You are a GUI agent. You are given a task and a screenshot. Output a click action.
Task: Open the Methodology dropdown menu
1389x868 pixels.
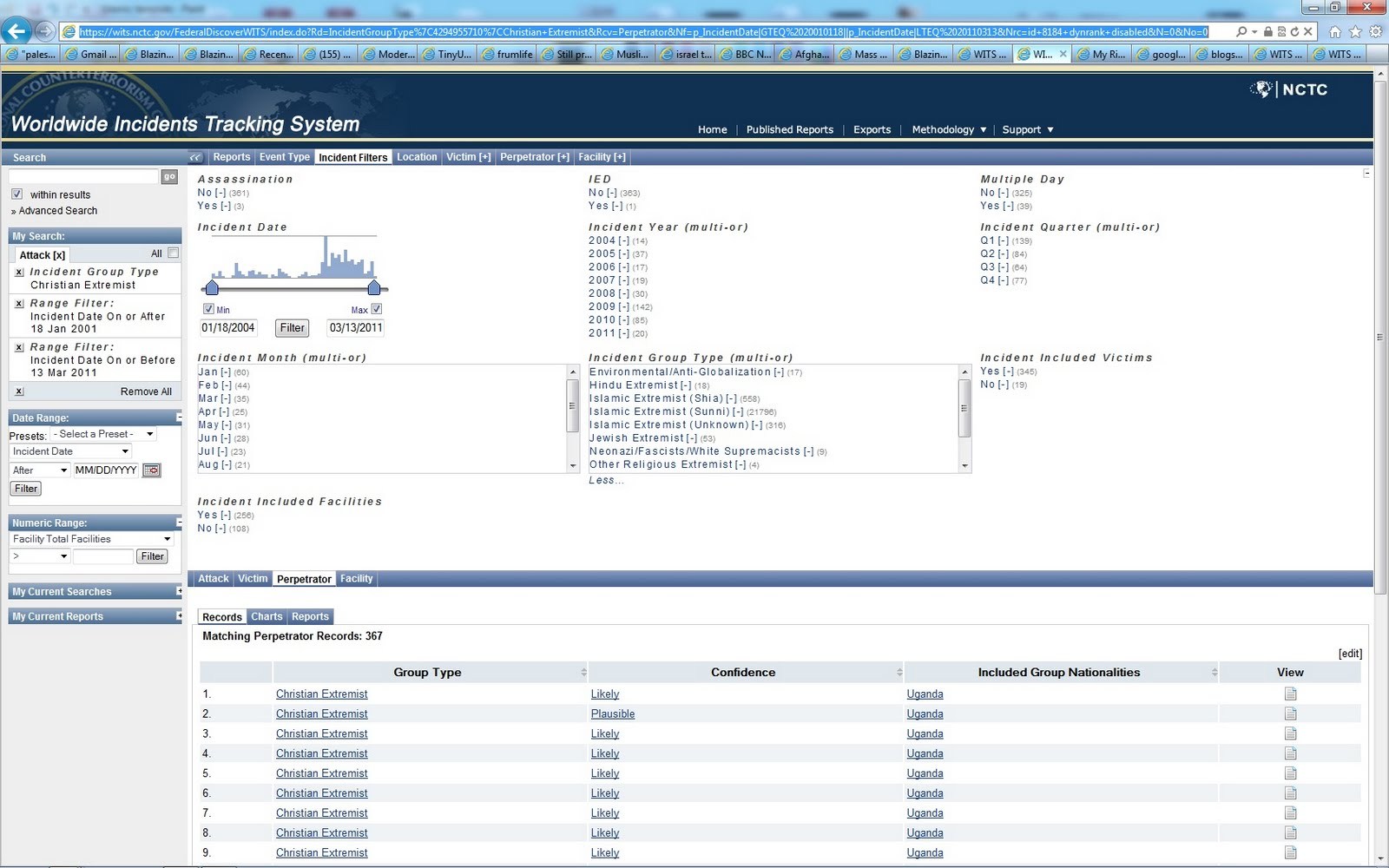[x=947, y=129]
